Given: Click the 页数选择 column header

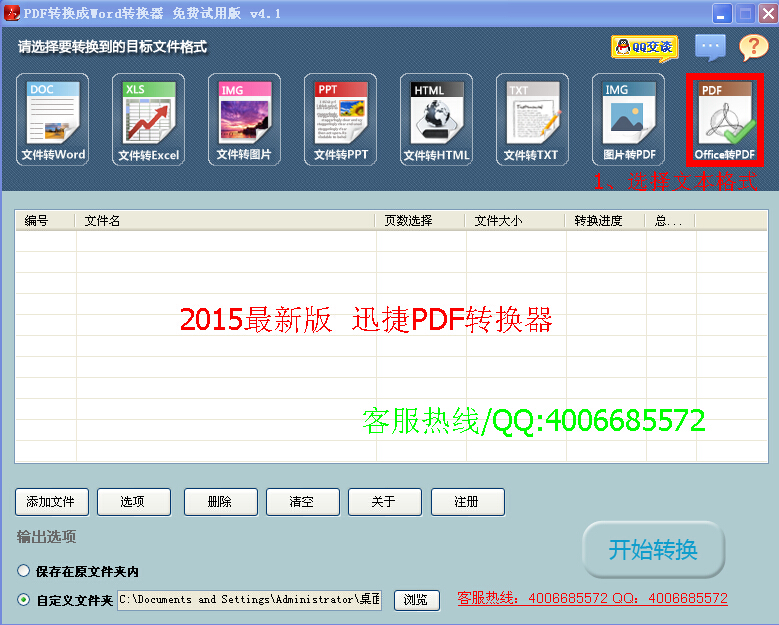Looking at the screenshot, I should (420, 221).
